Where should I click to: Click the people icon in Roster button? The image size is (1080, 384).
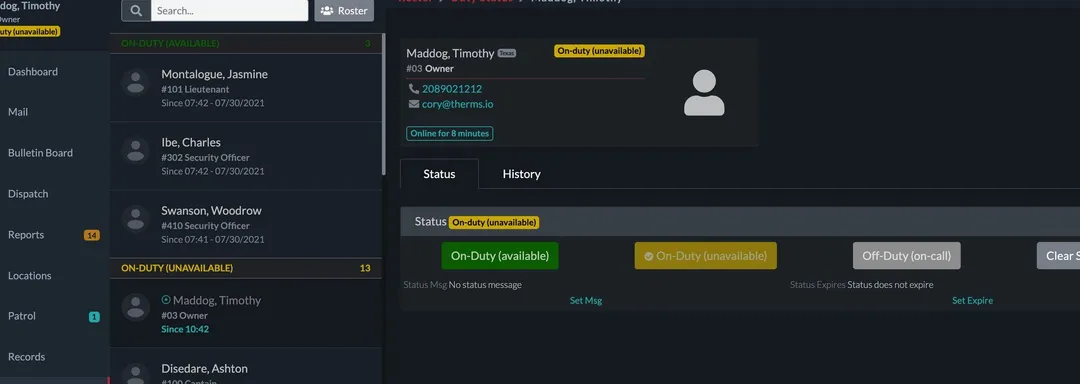[x=327, y=11]
